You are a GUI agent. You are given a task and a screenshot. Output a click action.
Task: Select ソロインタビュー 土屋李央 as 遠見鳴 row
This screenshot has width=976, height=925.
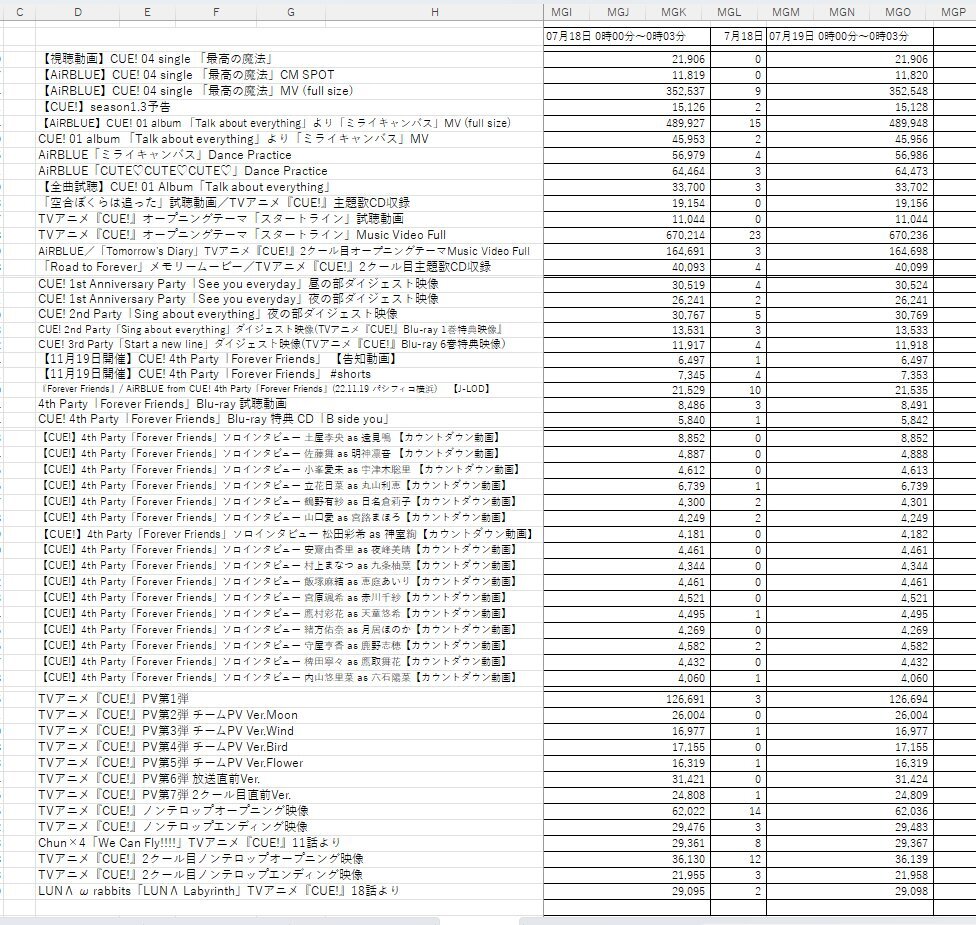(x=271, y=438)
